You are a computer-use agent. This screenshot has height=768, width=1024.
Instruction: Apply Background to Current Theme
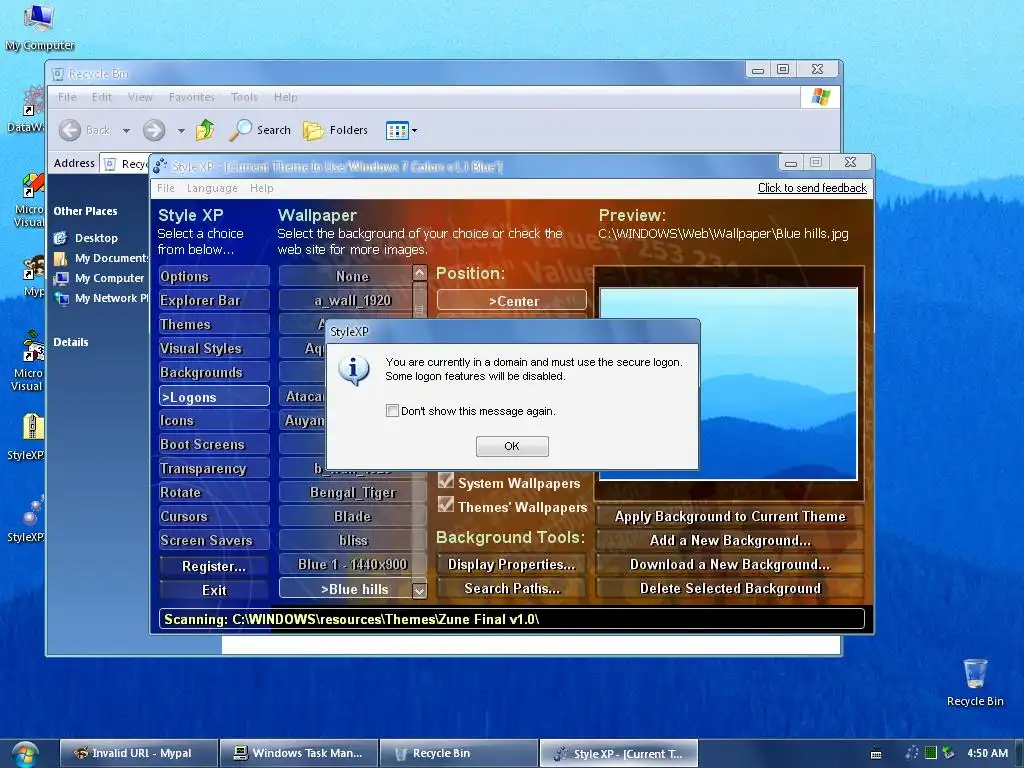click(730, 516)
